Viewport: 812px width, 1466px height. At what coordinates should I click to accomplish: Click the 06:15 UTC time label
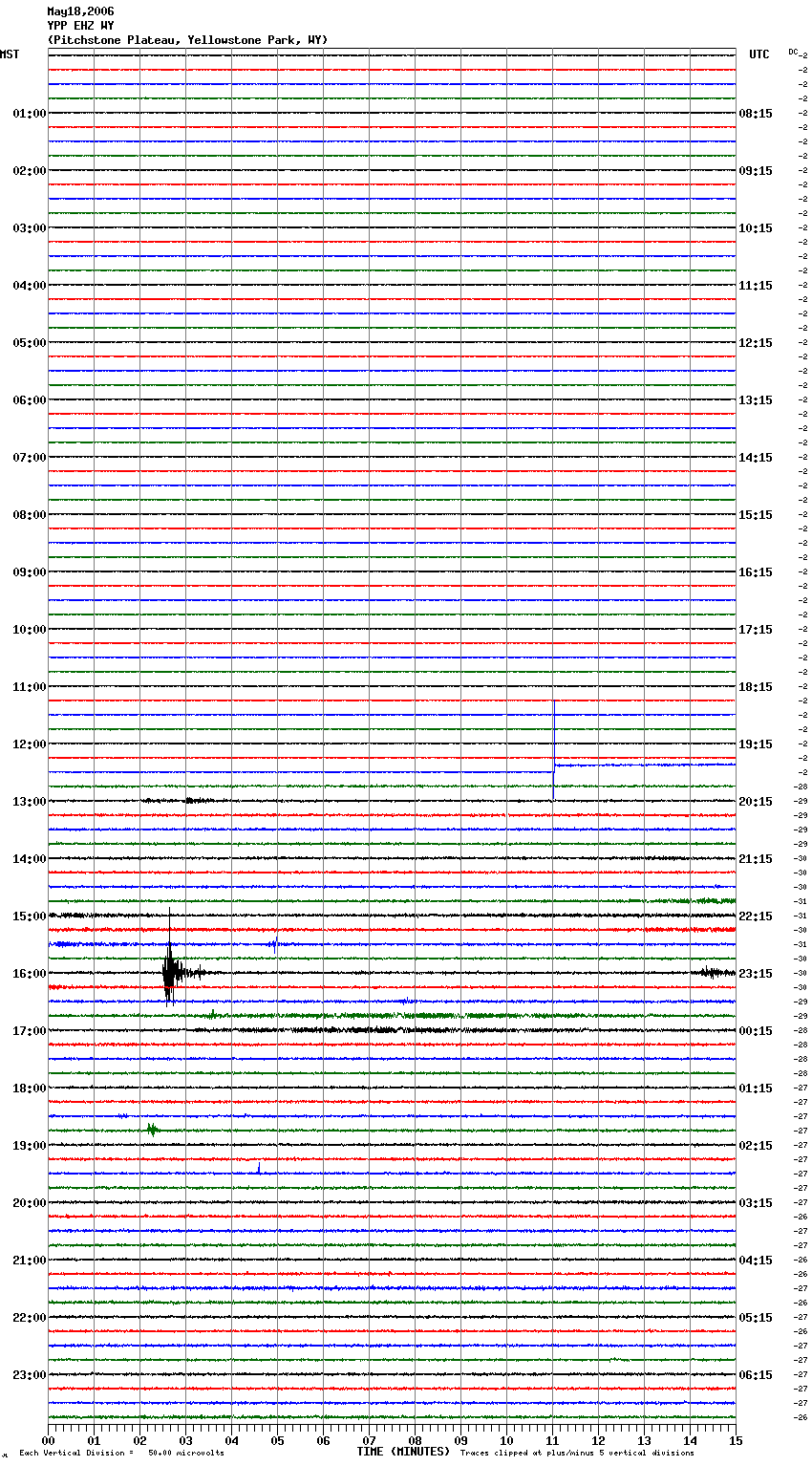click(x=756, y=1375)
